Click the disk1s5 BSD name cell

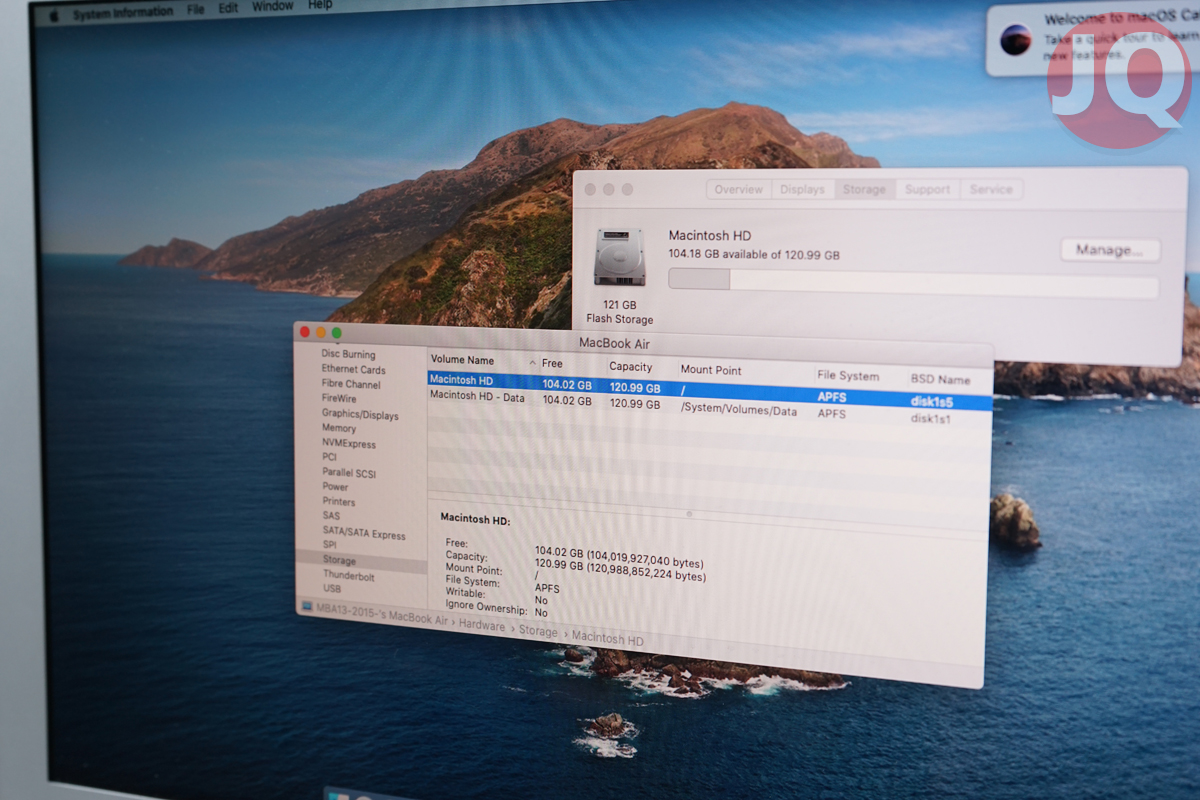tap(932, 402)
